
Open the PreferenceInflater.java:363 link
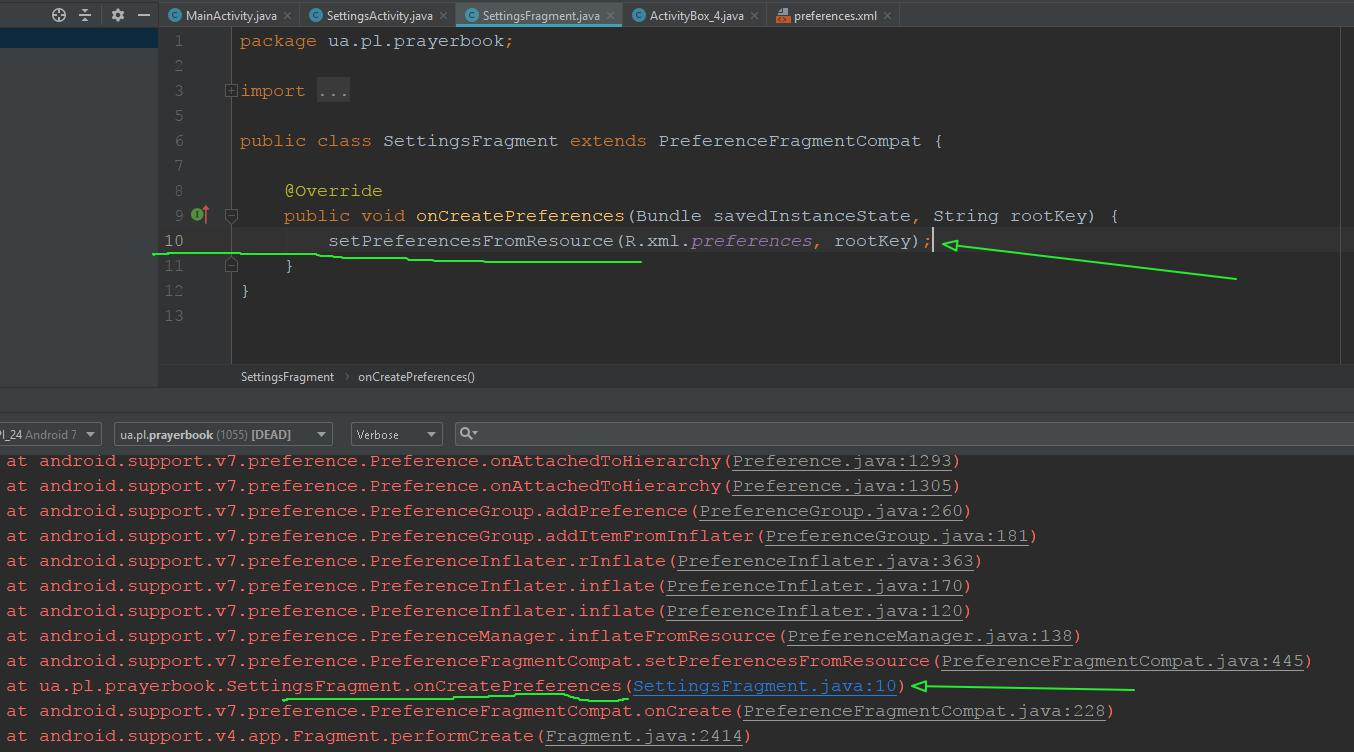pos(825,561)
